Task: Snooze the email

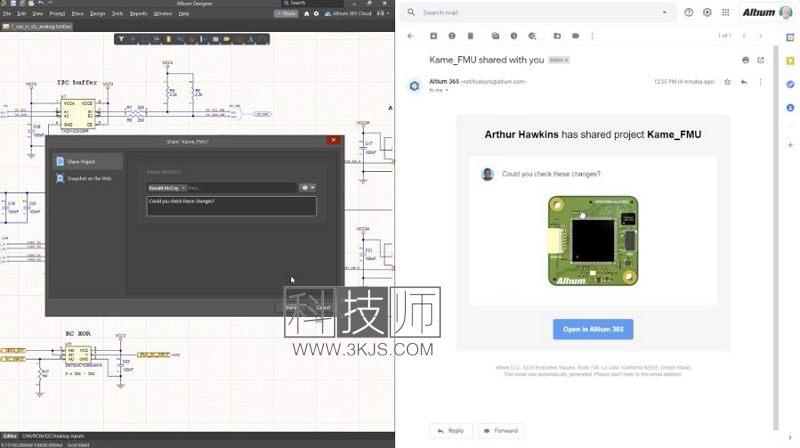Action: (x=514, y=36)
